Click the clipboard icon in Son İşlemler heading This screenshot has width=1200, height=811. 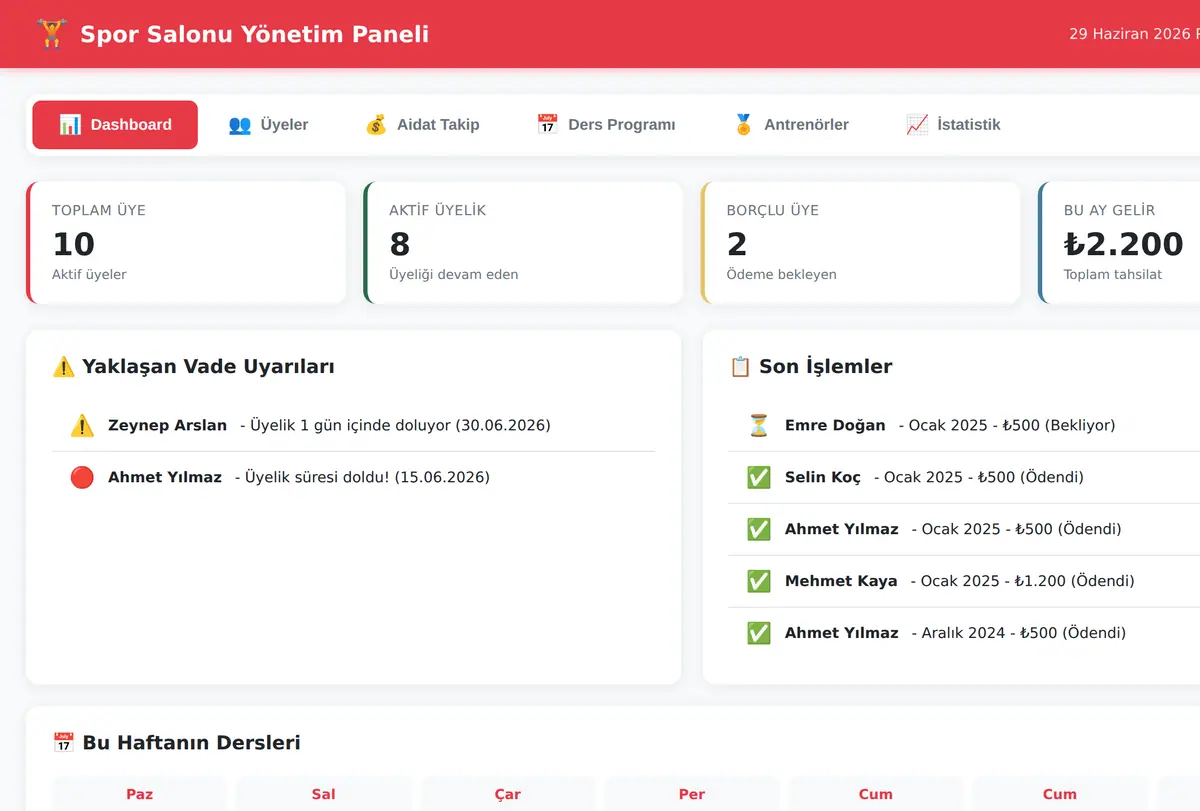click(740, 367)
